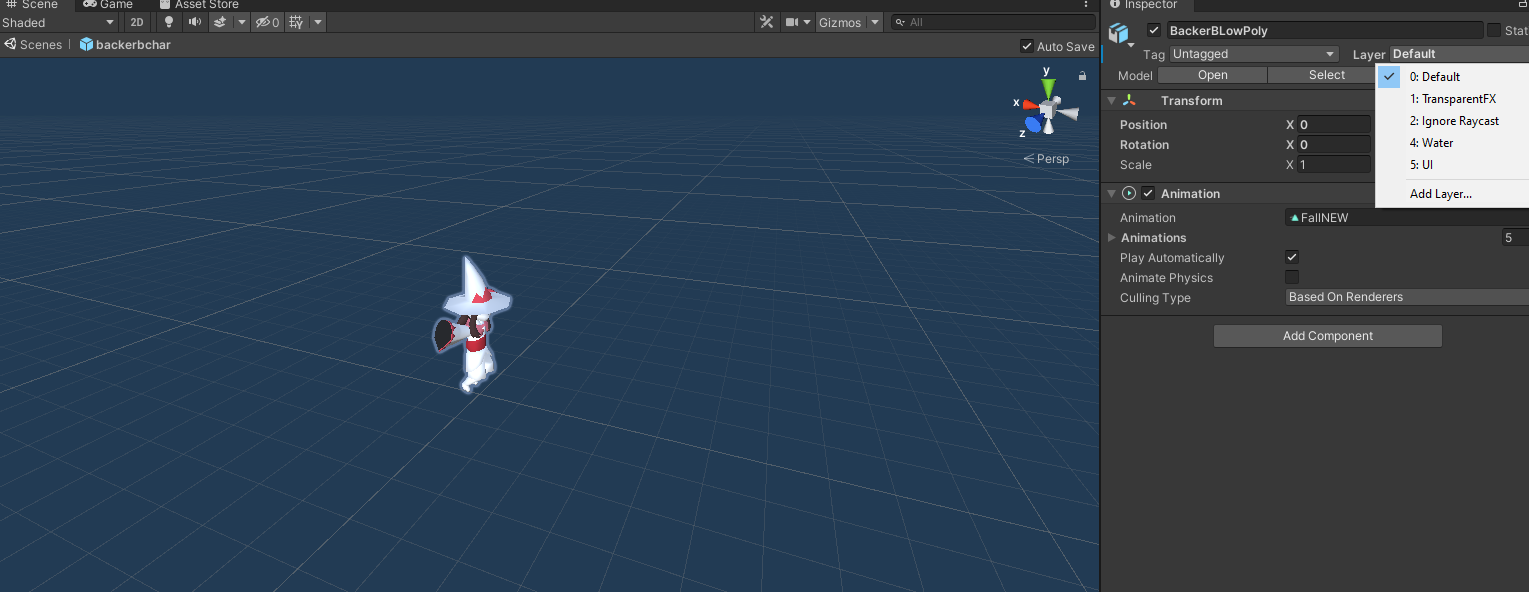
Task: Click the Rotation X value field
Action: [x=1334, y=145]
